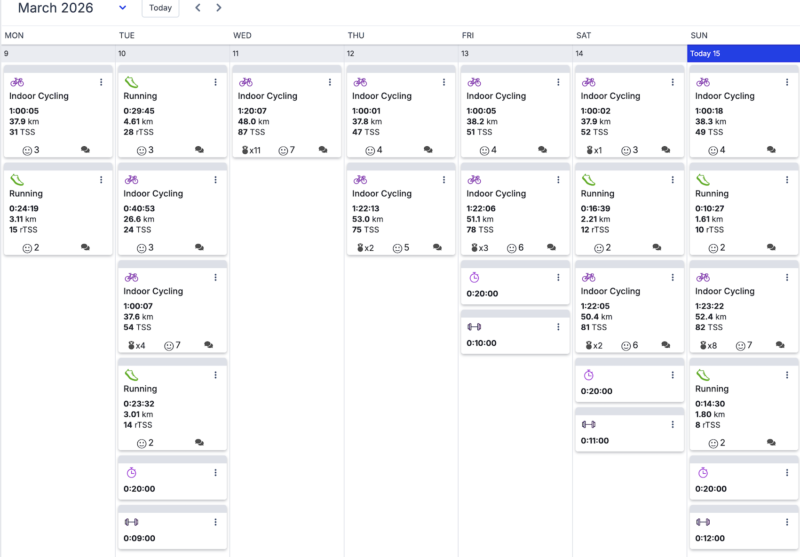
Task: Open options menu on Sunday's 0:12:00 strength workout
Action: (786, 522)
